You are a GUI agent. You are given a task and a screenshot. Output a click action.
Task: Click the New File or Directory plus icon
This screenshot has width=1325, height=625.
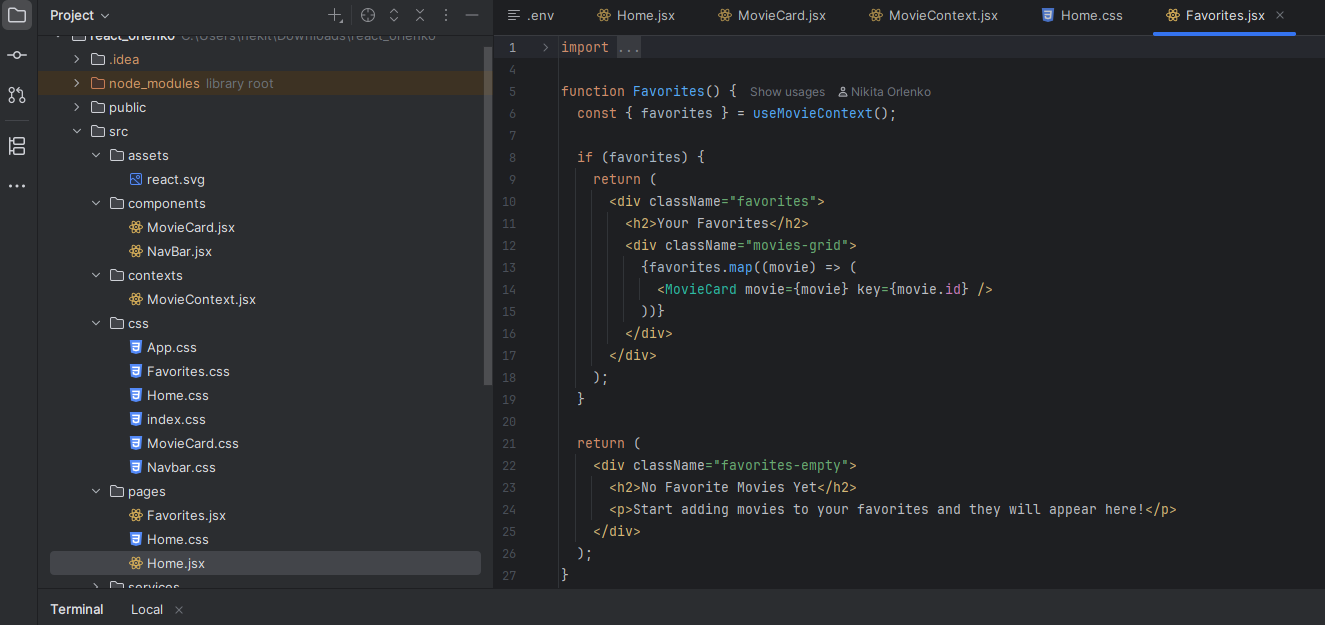[x=335, y=15]
